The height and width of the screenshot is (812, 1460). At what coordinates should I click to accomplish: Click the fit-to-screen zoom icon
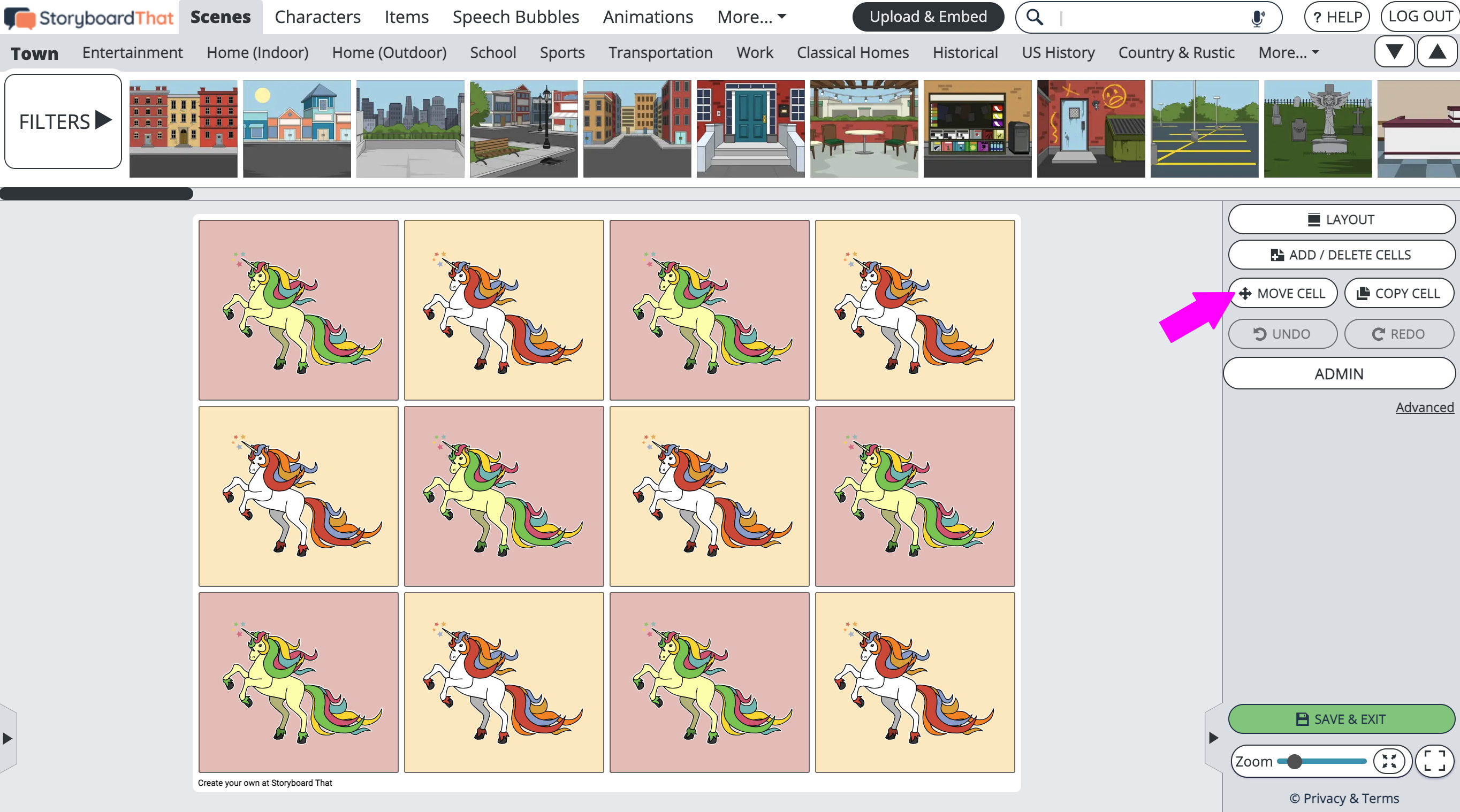[x=1389, y=761]
